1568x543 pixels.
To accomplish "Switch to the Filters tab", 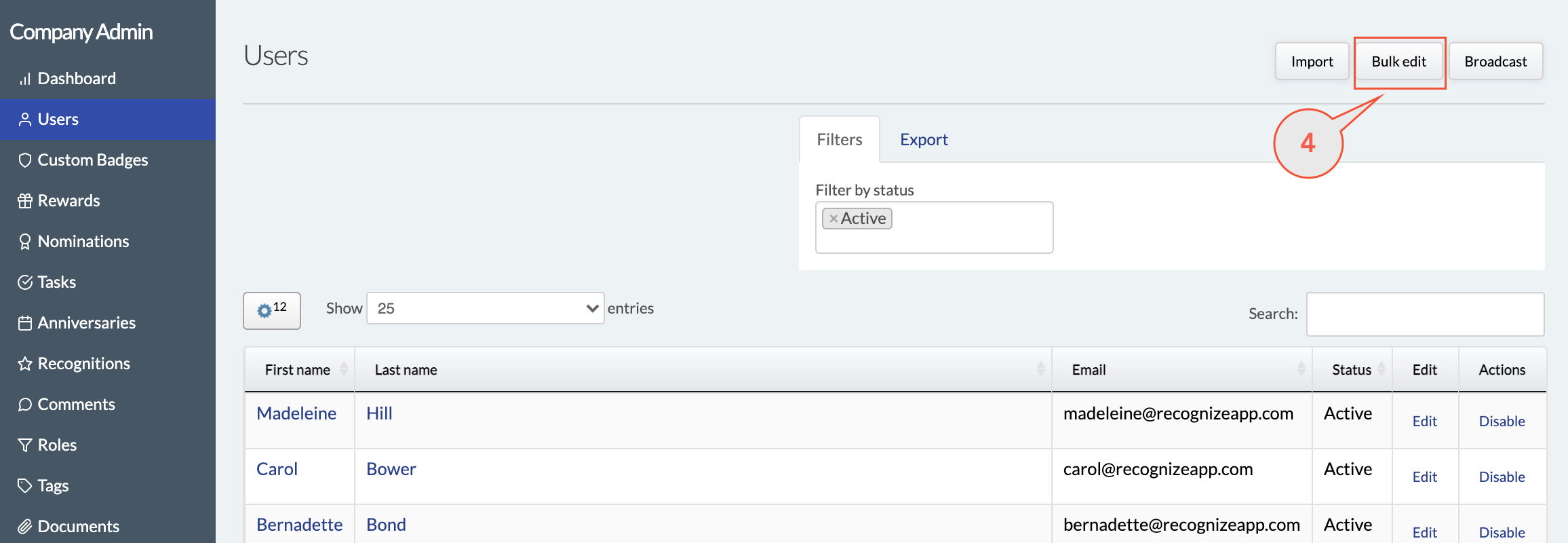I will pos(840,140).
